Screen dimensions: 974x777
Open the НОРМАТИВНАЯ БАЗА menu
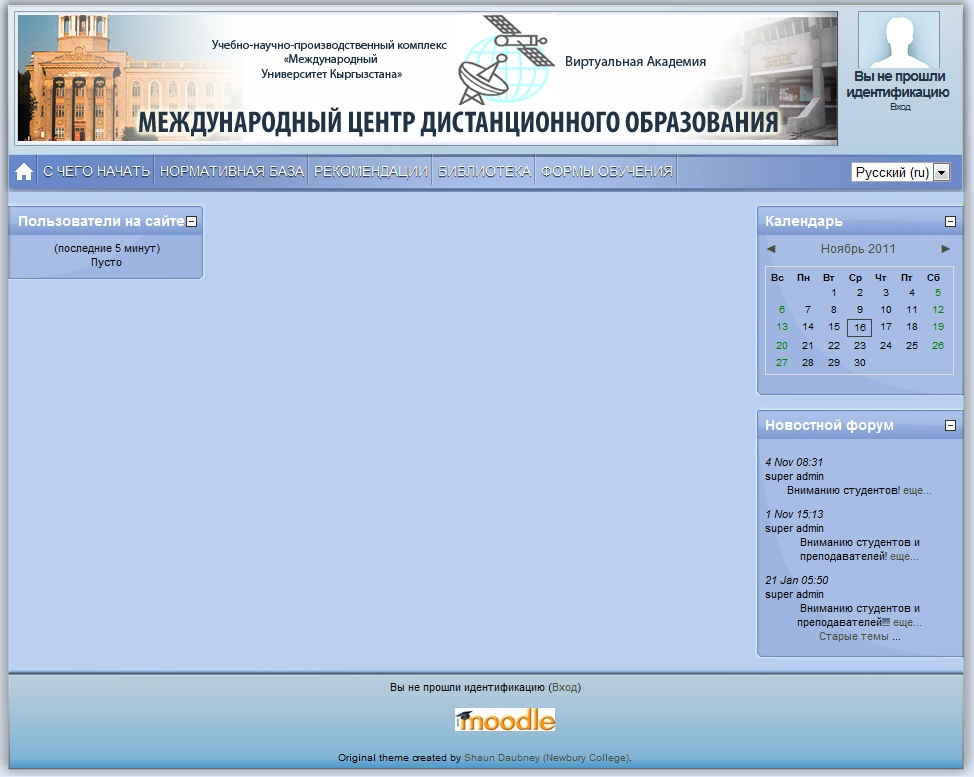[x=232, y=170]
